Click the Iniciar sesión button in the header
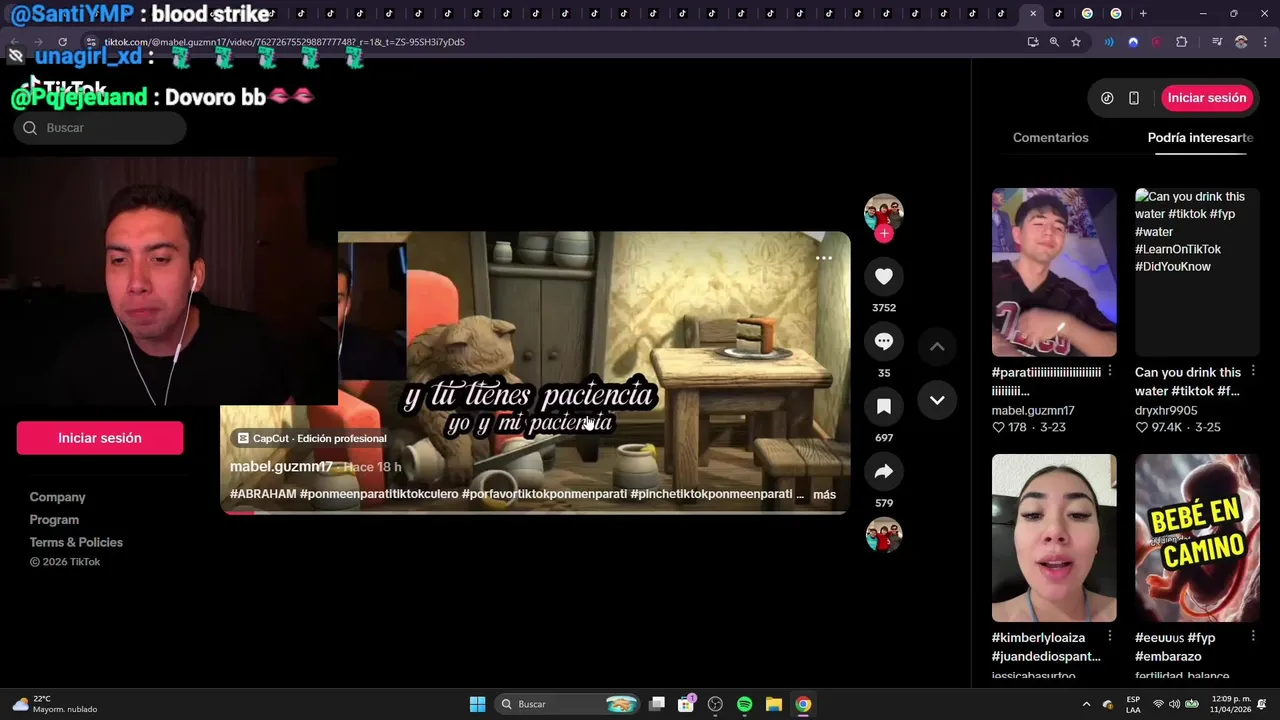Image resolution: width=1280 pixels, height=720 pixels. click(x=1207, y=98)
